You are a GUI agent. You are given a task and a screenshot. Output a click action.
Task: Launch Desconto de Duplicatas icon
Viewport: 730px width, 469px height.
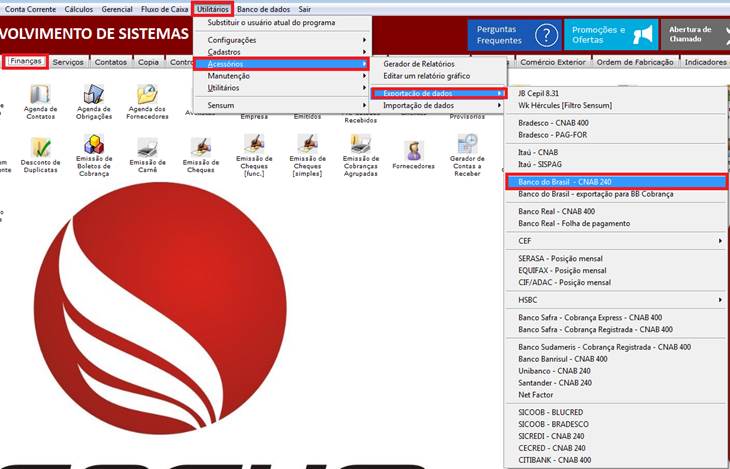pyautogui.click(x=41, y=148)
